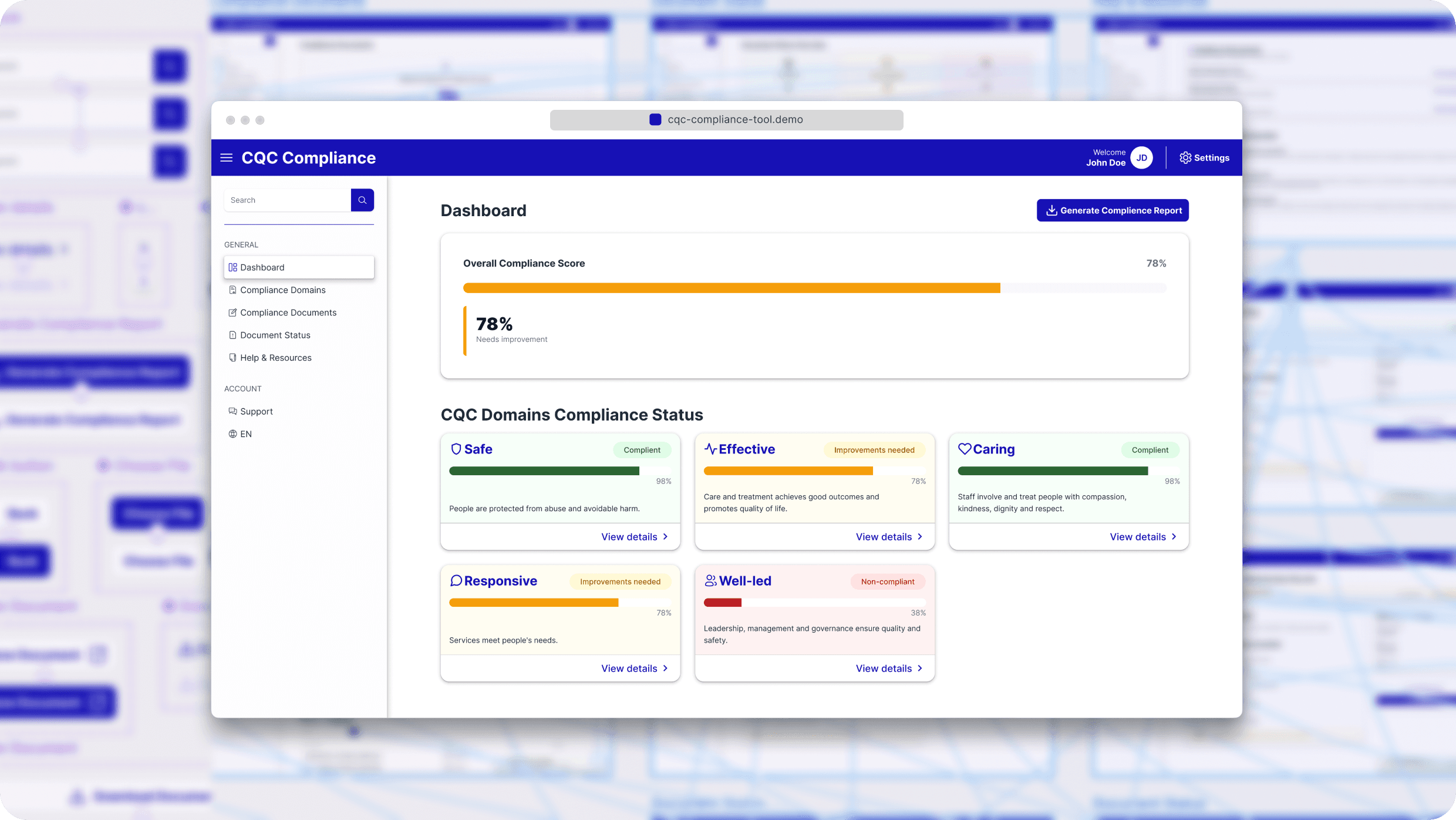Select Compliance Domains in sidebar

282,290
